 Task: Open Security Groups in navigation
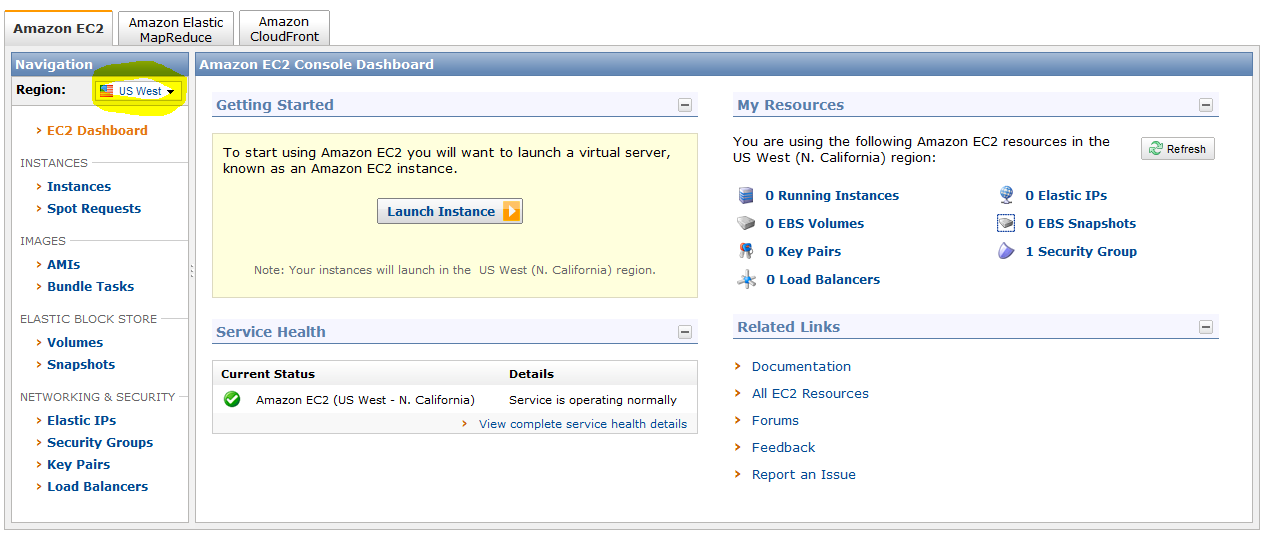[100, 443]
